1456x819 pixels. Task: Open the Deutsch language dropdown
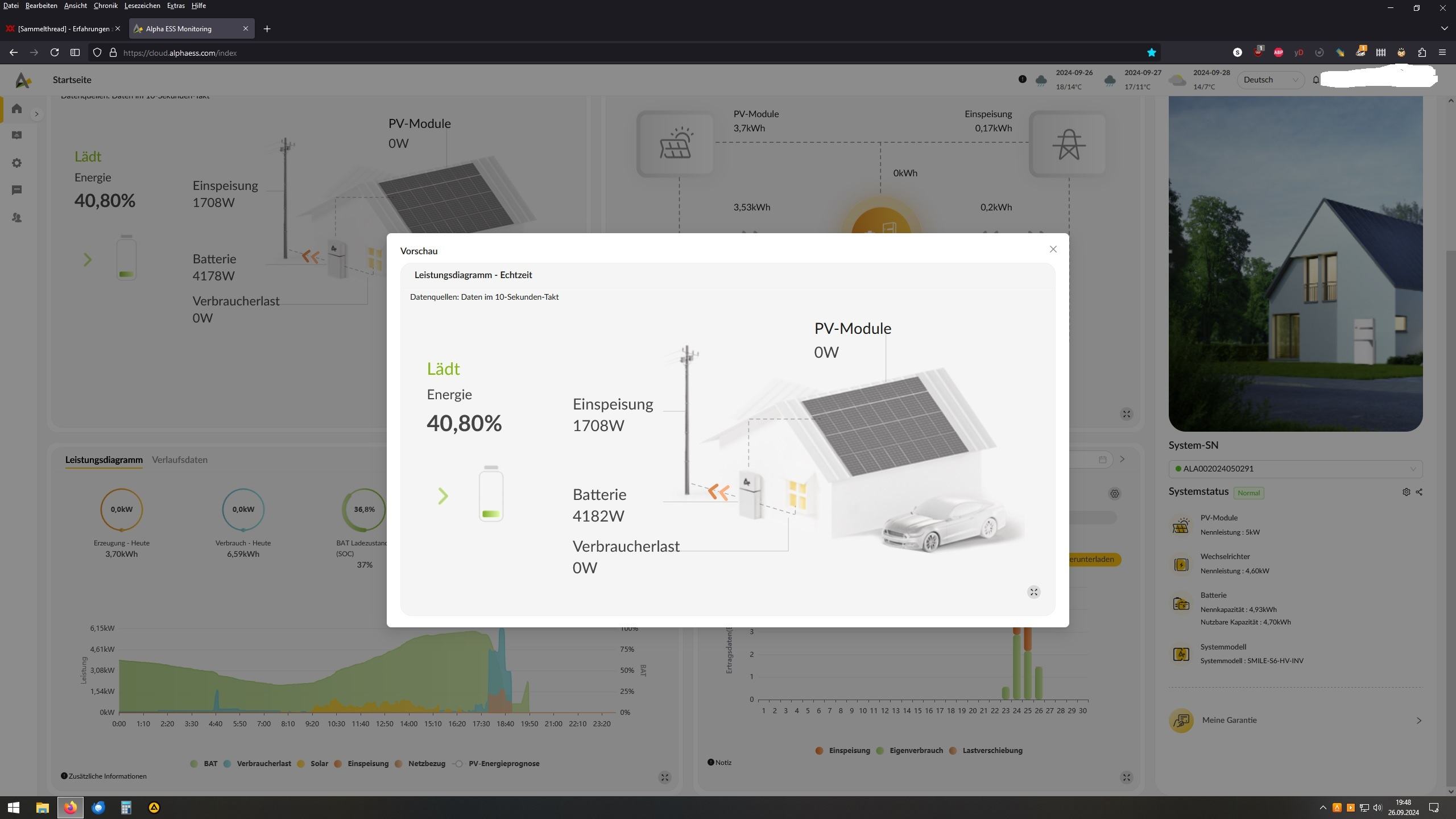click(x=1270, y=80)
